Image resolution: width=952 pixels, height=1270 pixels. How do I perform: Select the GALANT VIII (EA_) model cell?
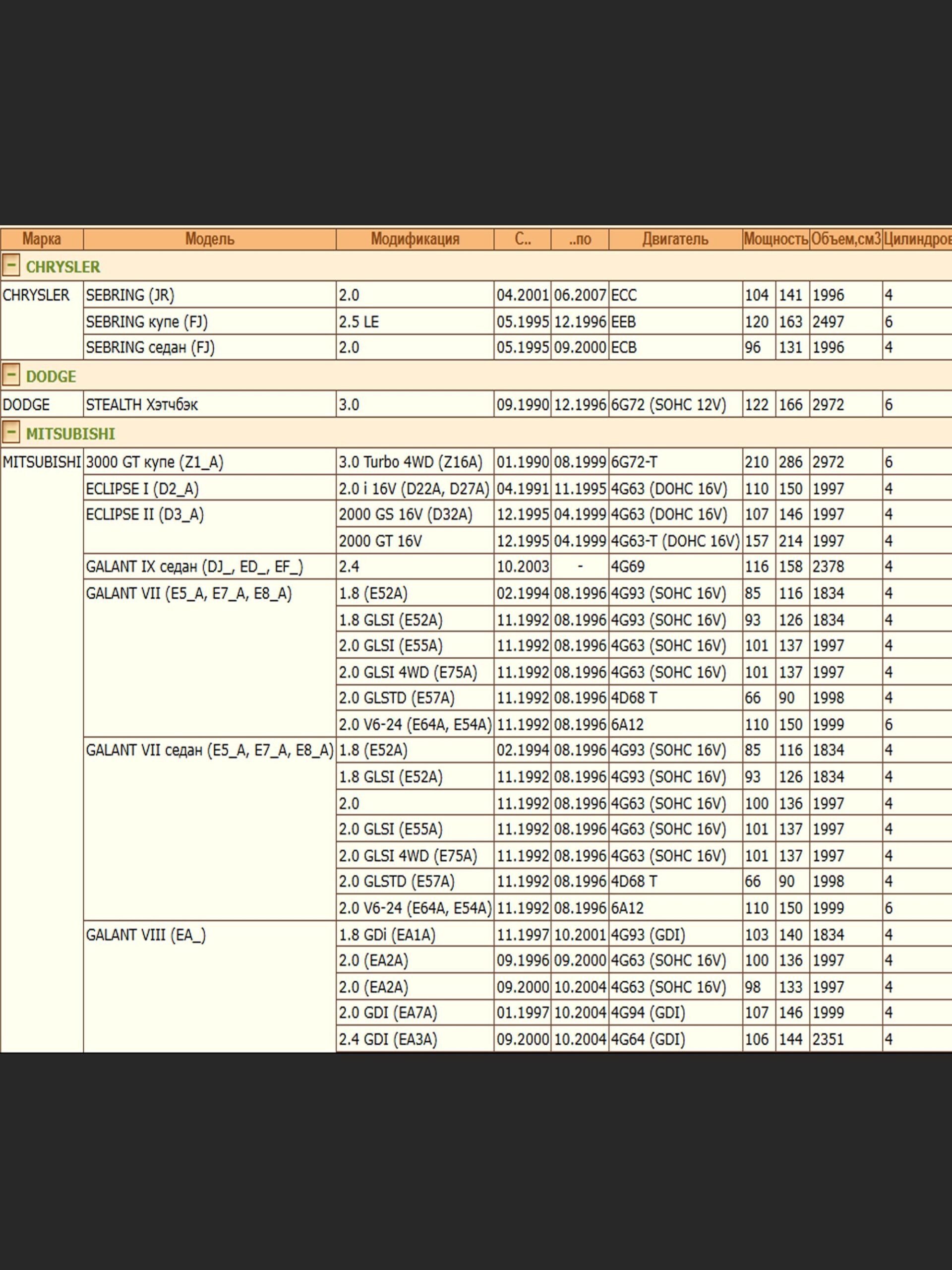145,935
